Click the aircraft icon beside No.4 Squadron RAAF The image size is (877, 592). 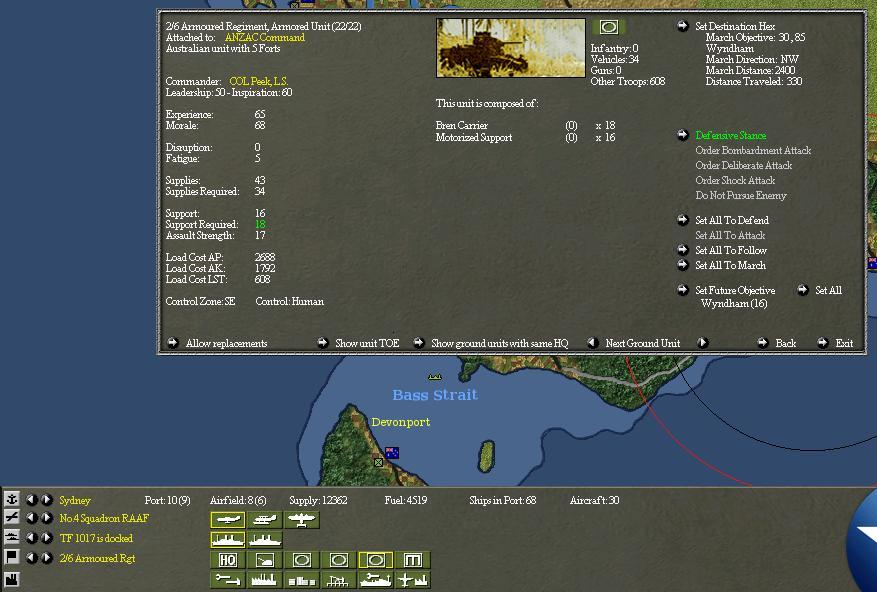pos(11,518)
